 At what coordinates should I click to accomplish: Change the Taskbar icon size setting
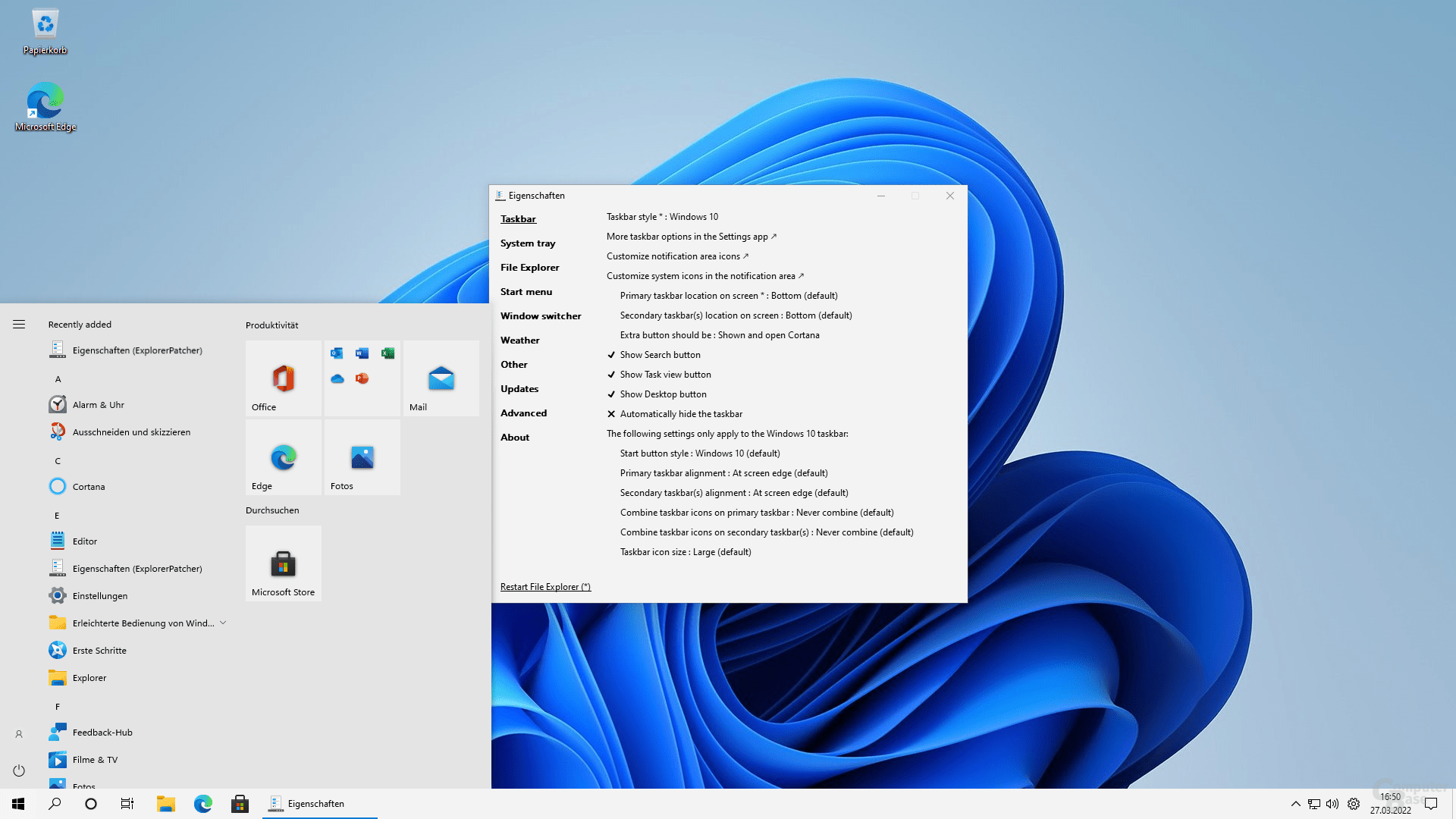(685, 552)
